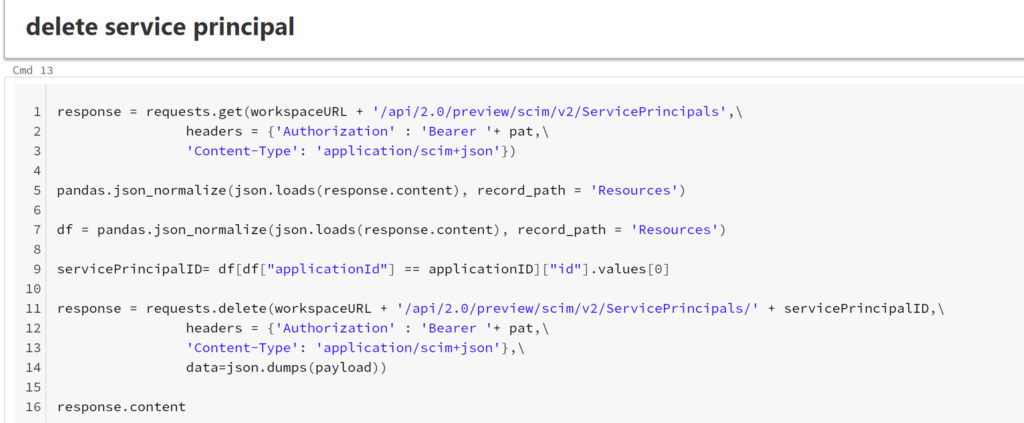Viewport: 1024px width, 423px height.
Task: Click the df variable starting line 7
Action: tap(66, 230)
